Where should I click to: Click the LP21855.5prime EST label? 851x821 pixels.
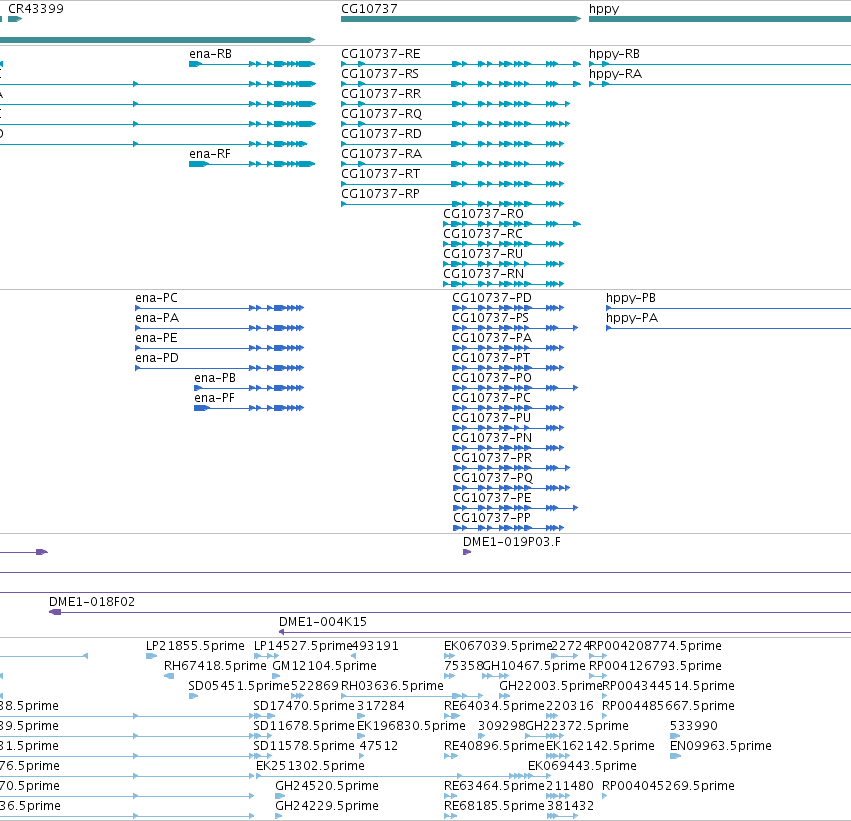195,646
